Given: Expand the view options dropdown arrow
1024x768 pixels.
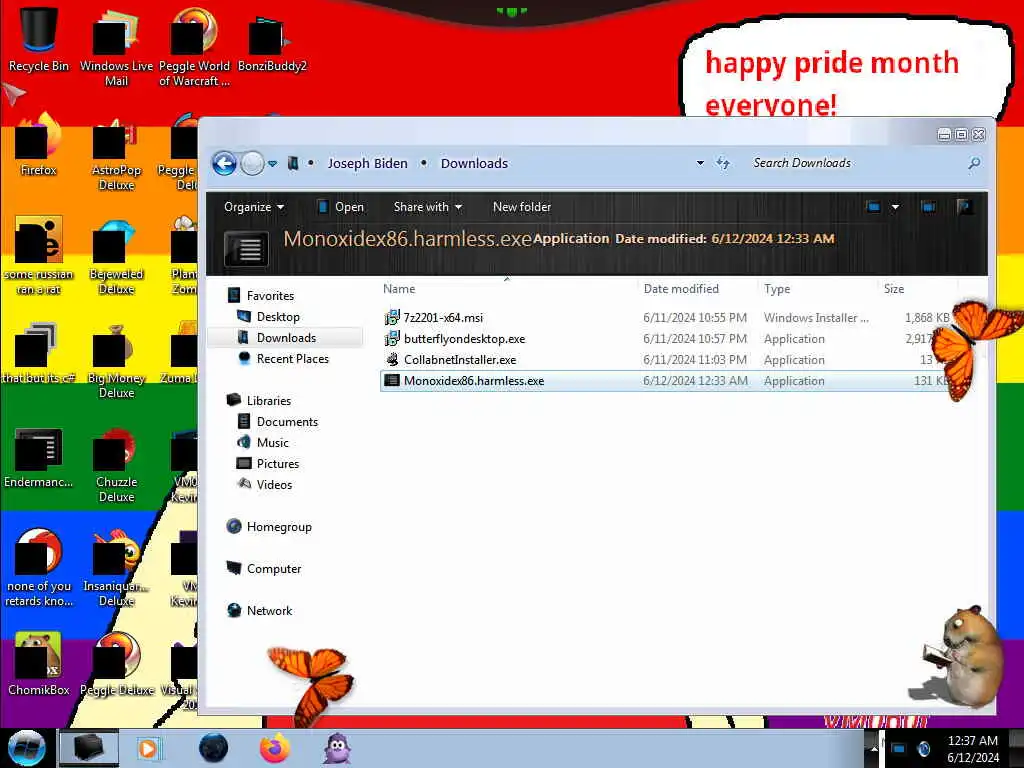Looking at the screenshot, I should pyautogui.click(x=895, y=207).
